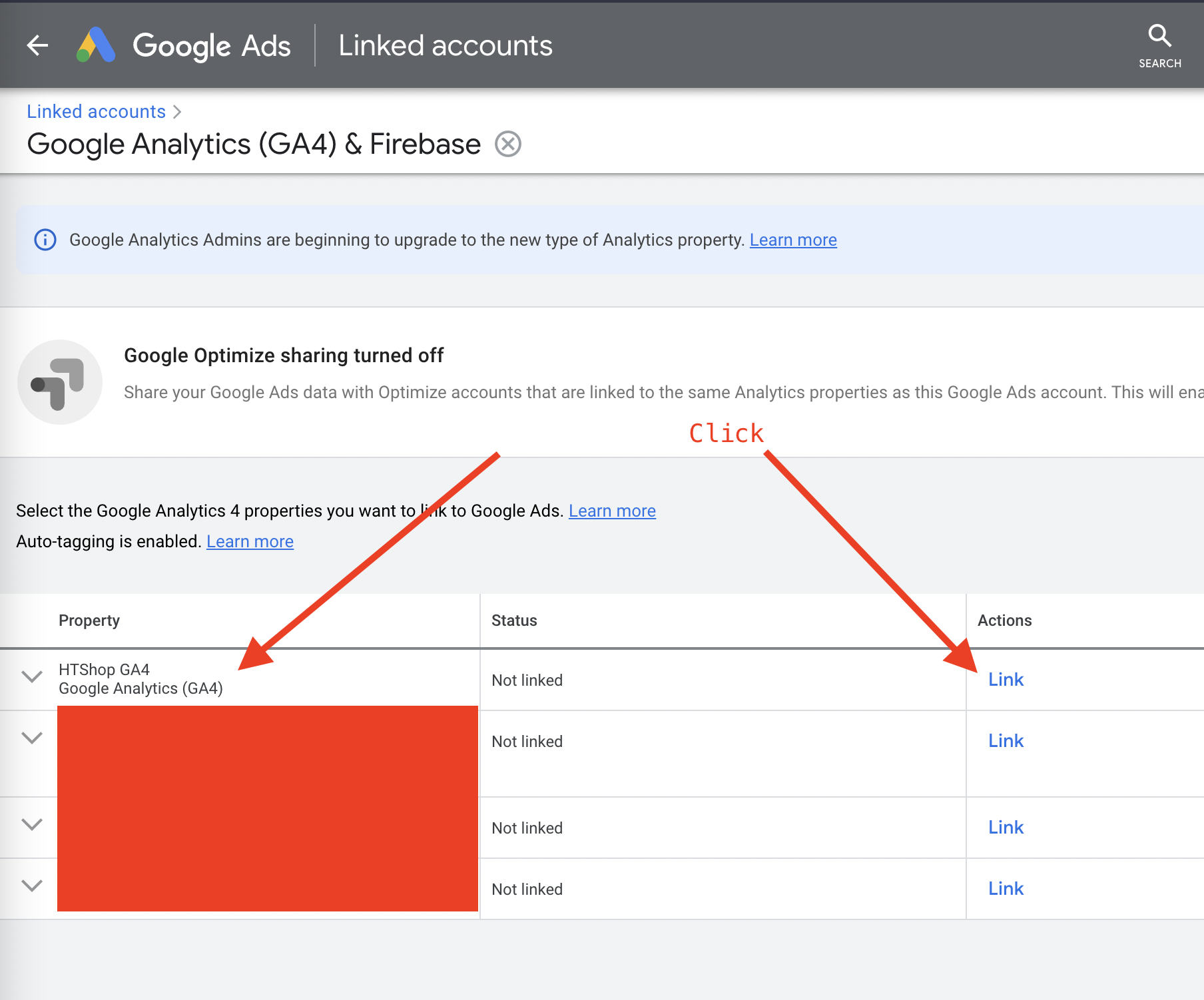Expand the second property row chevron
Screen dimensions: 1204x1000
point(32,738)
